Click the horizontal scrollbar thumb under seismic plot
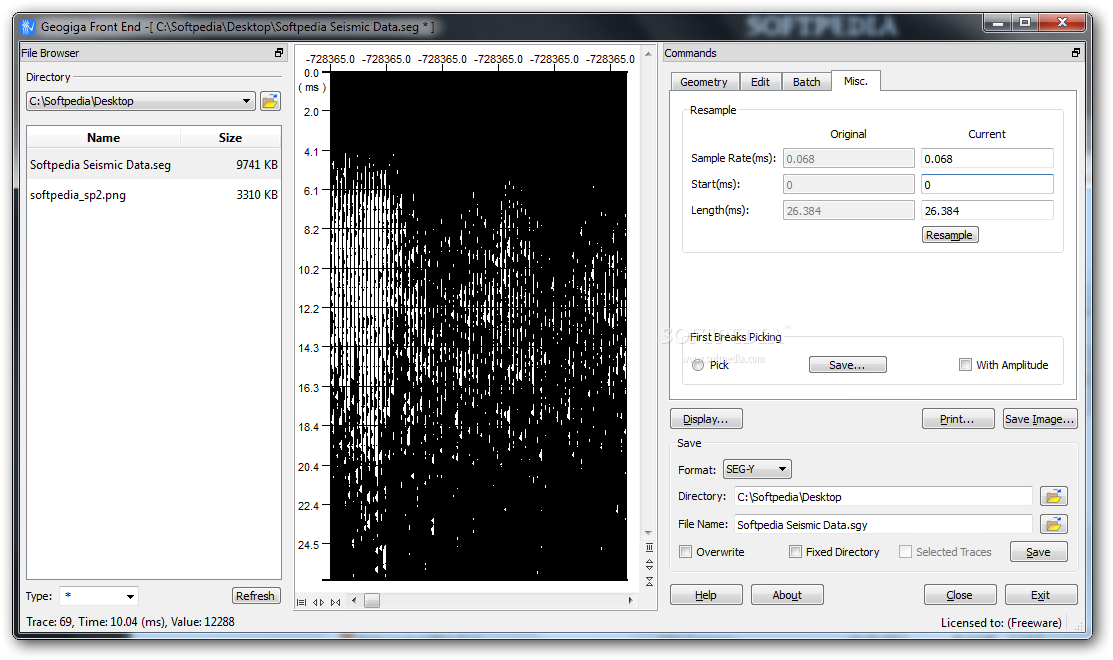 click(x=372, y=601)
